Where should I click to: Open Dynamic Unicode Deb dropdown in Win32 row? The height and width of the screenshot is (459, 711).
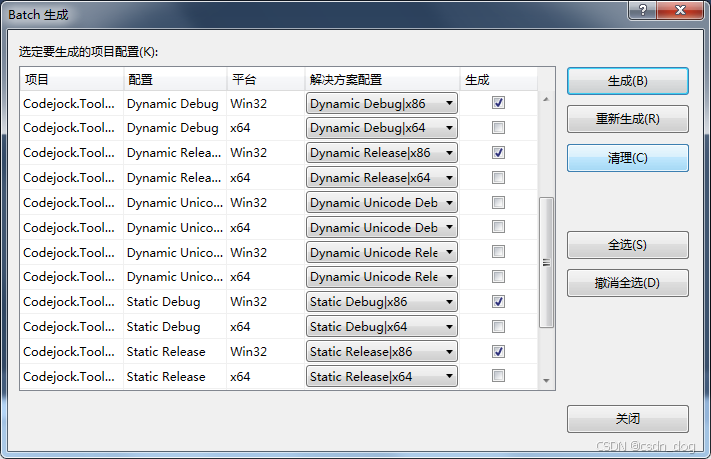[x=381, y=203]
